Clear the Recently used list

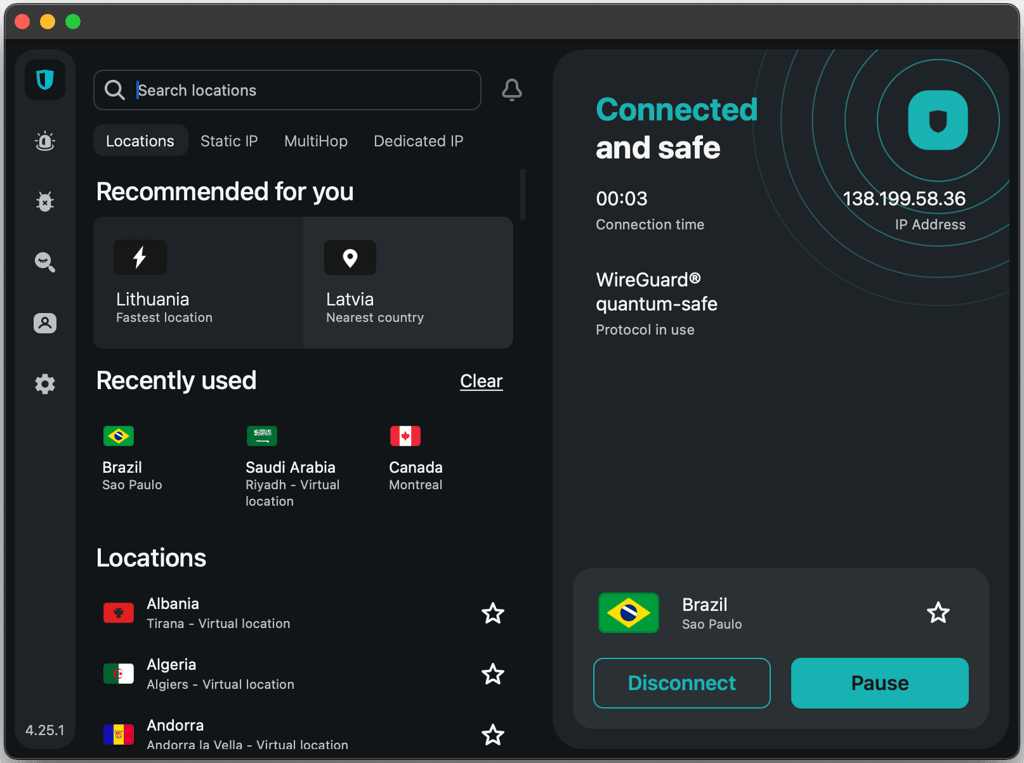(x=481, y=381)
